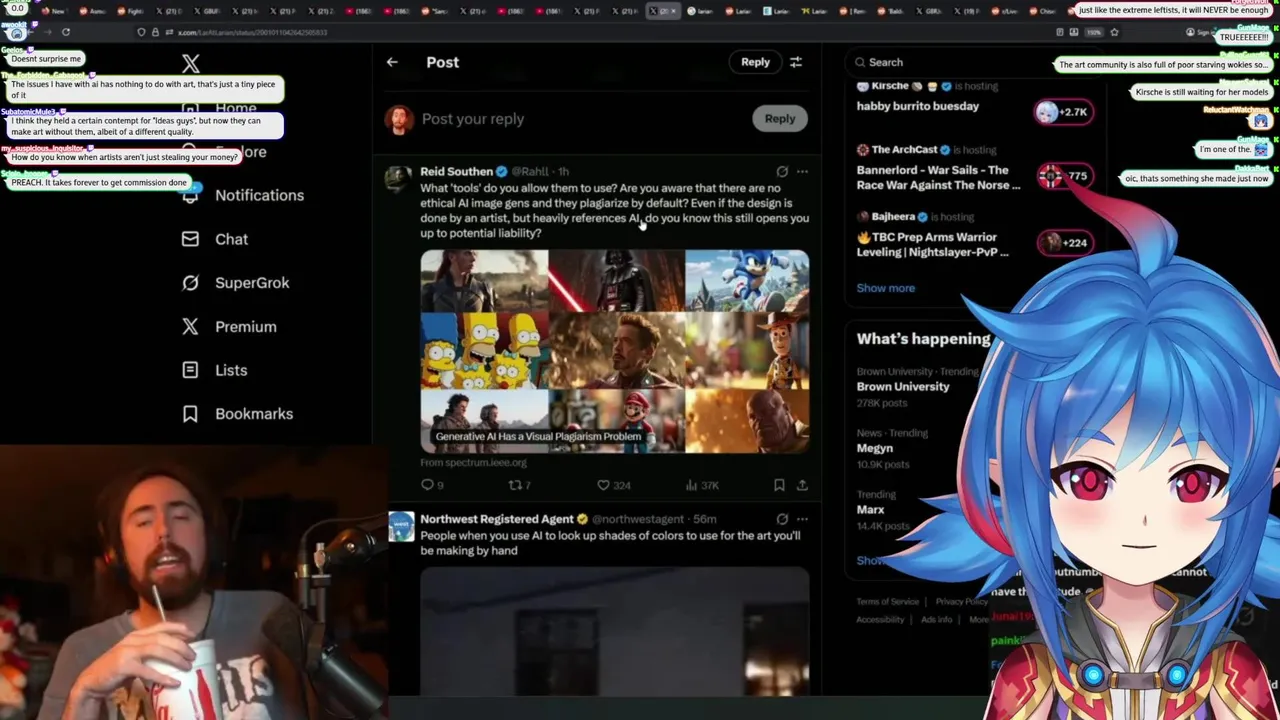1280x720 pixels.
Task: Click Reid Southen's profile avatar
Action: (399, 179)
